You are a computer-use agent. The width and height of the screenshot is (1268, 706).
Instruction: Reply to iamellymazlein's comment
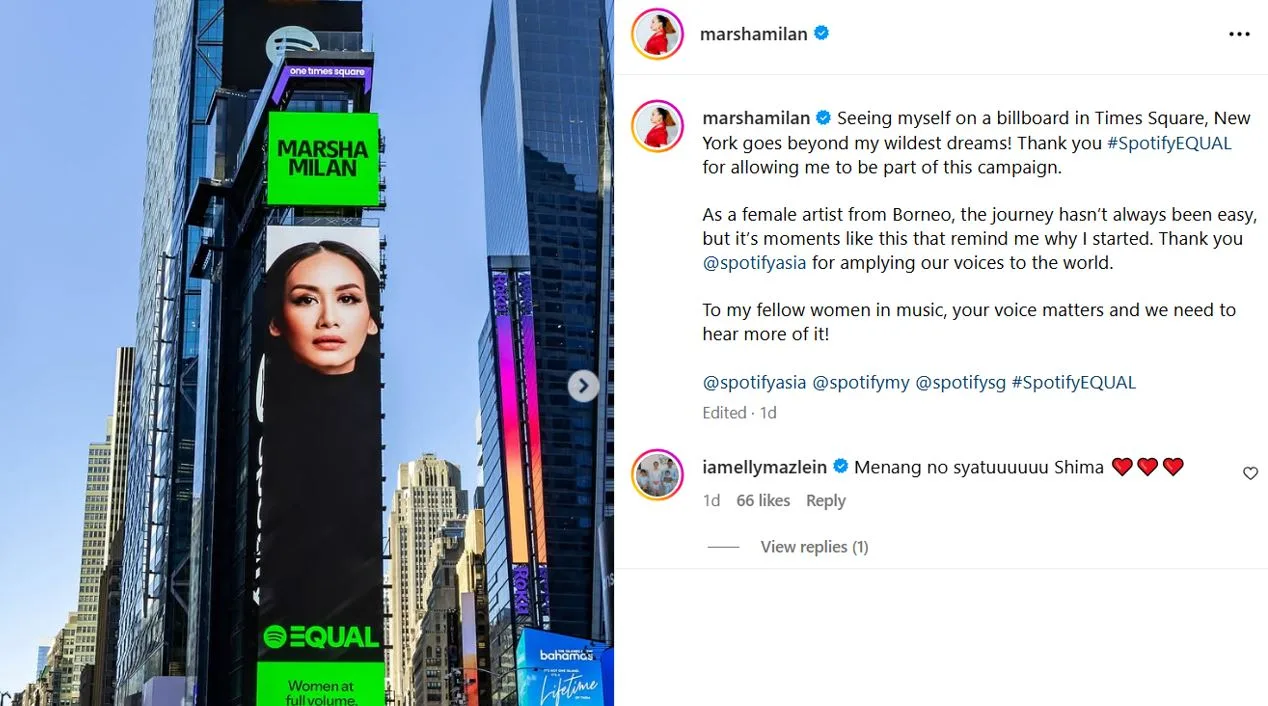tap(826, 501)
